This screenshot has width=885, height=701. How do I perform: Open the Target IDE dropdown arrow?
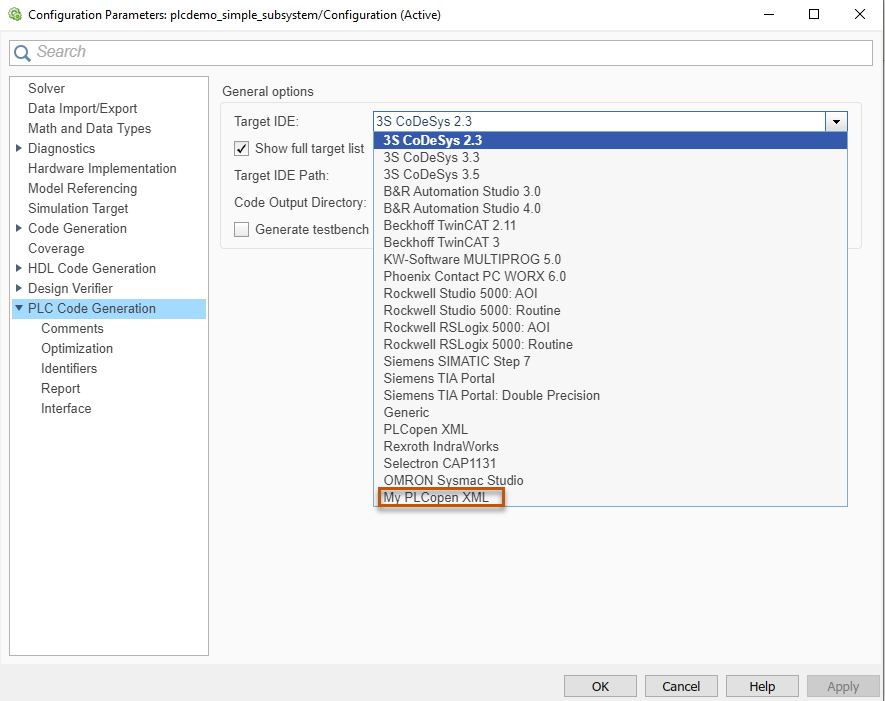pos(836,121)
